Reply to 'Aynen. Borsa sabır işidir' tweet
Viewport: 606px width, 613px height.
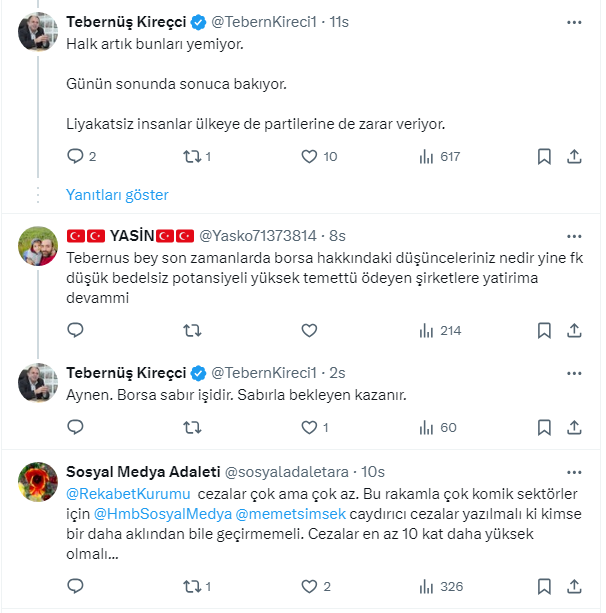75,427
